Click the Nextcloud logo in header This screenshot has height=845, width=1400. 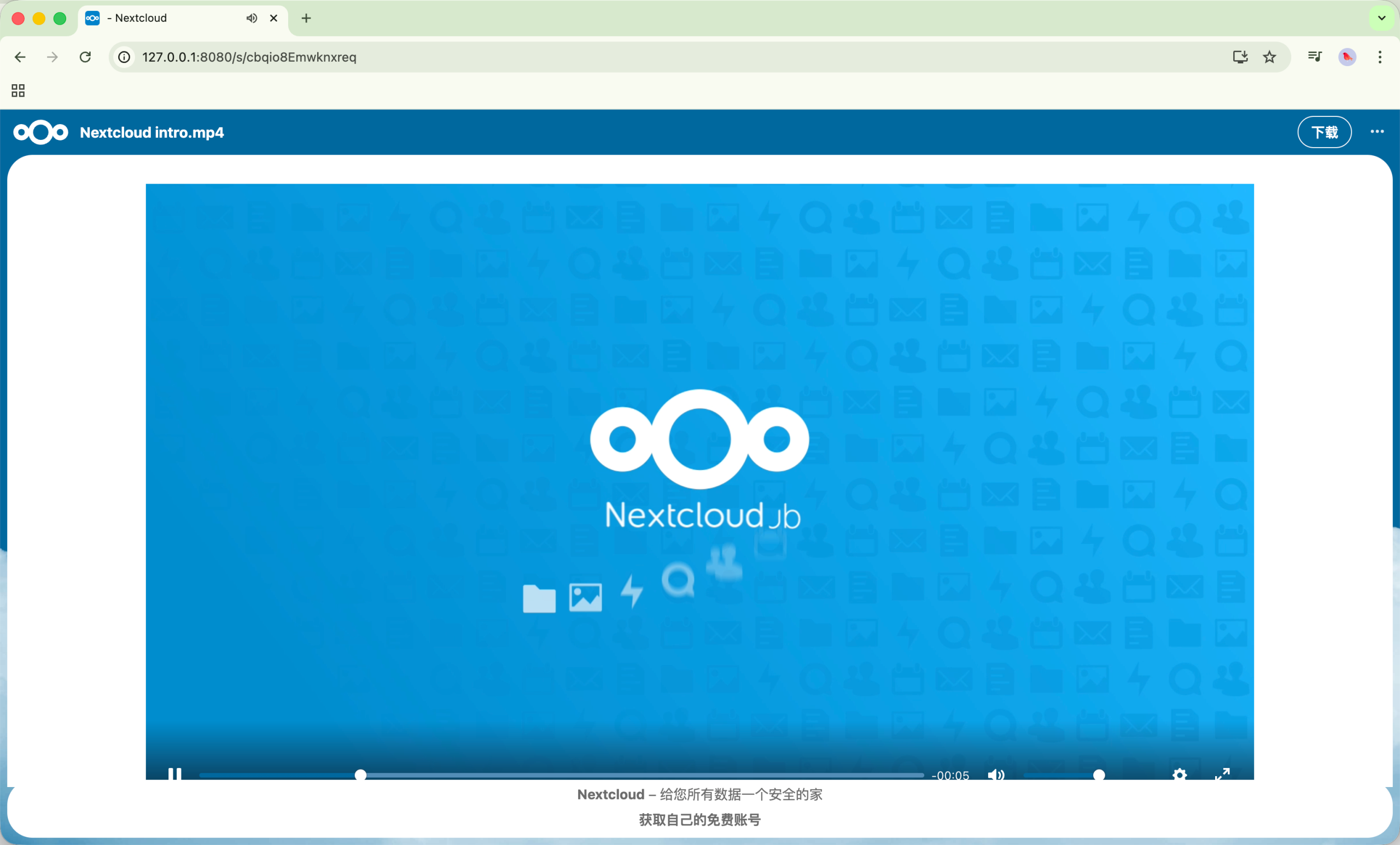click(40, 132)
